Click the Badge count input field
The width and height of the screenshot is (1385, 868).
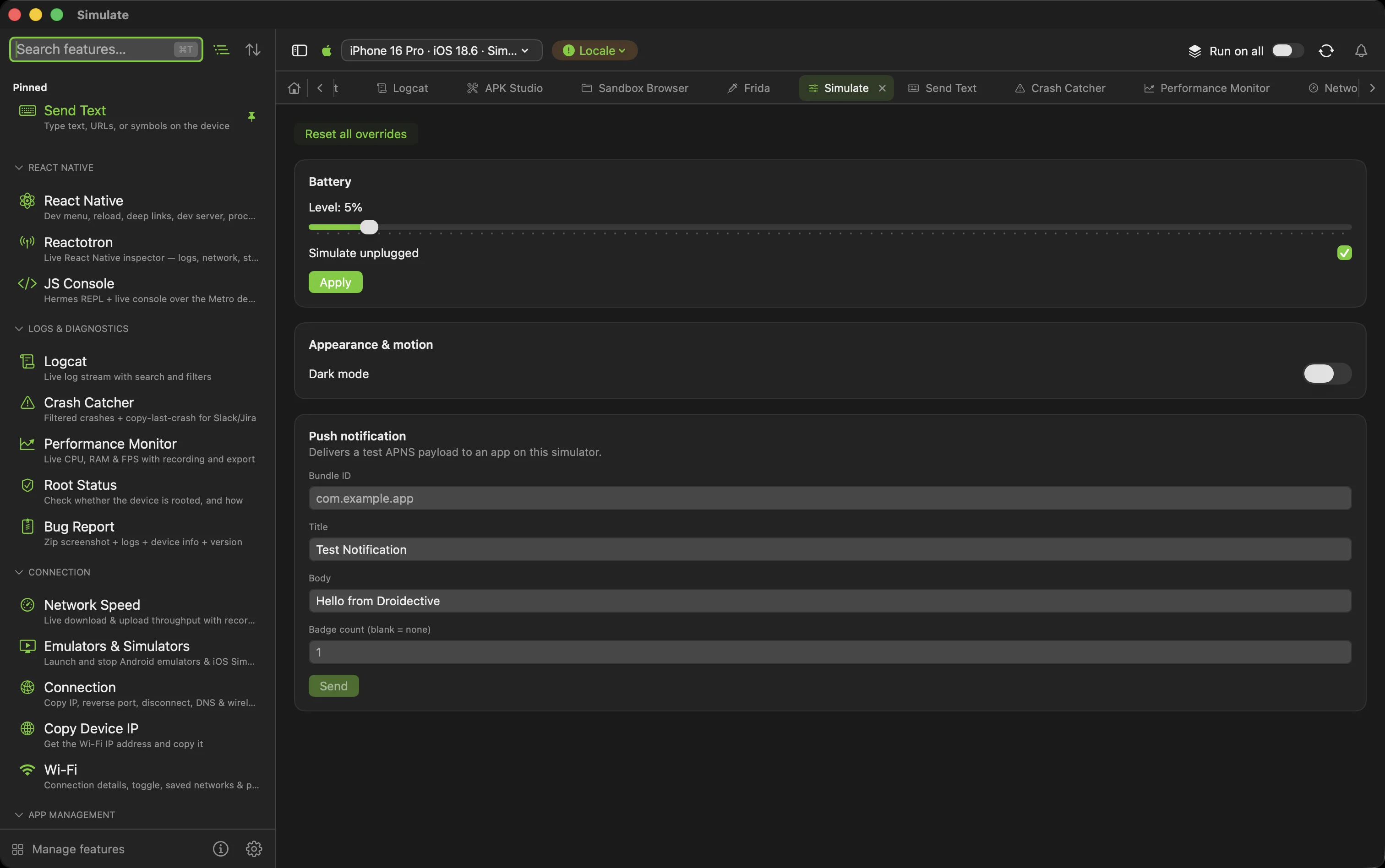(830, 651)
